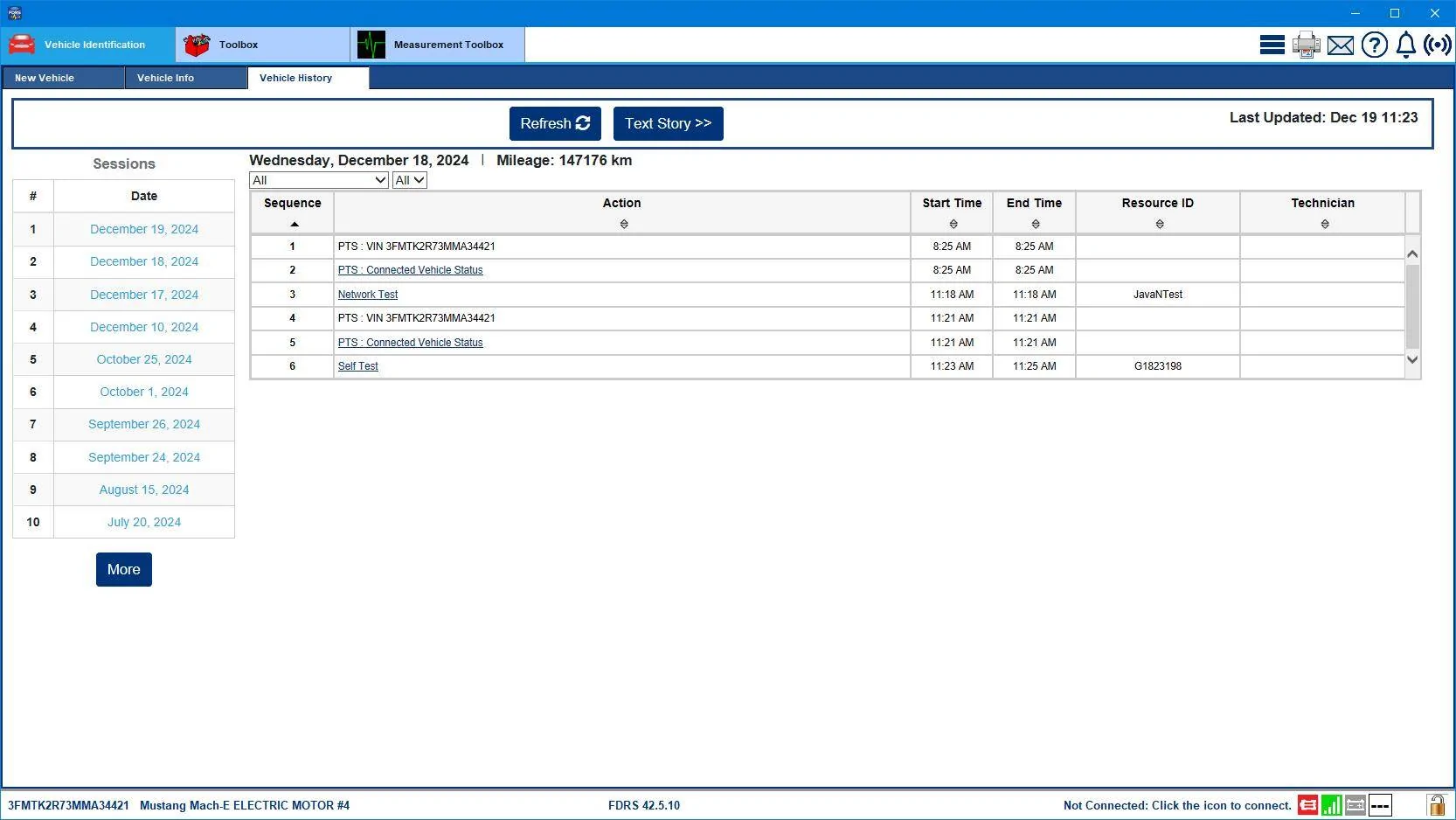
Task: Click the green signal bars icon
Action: [x=1332, y=805]
